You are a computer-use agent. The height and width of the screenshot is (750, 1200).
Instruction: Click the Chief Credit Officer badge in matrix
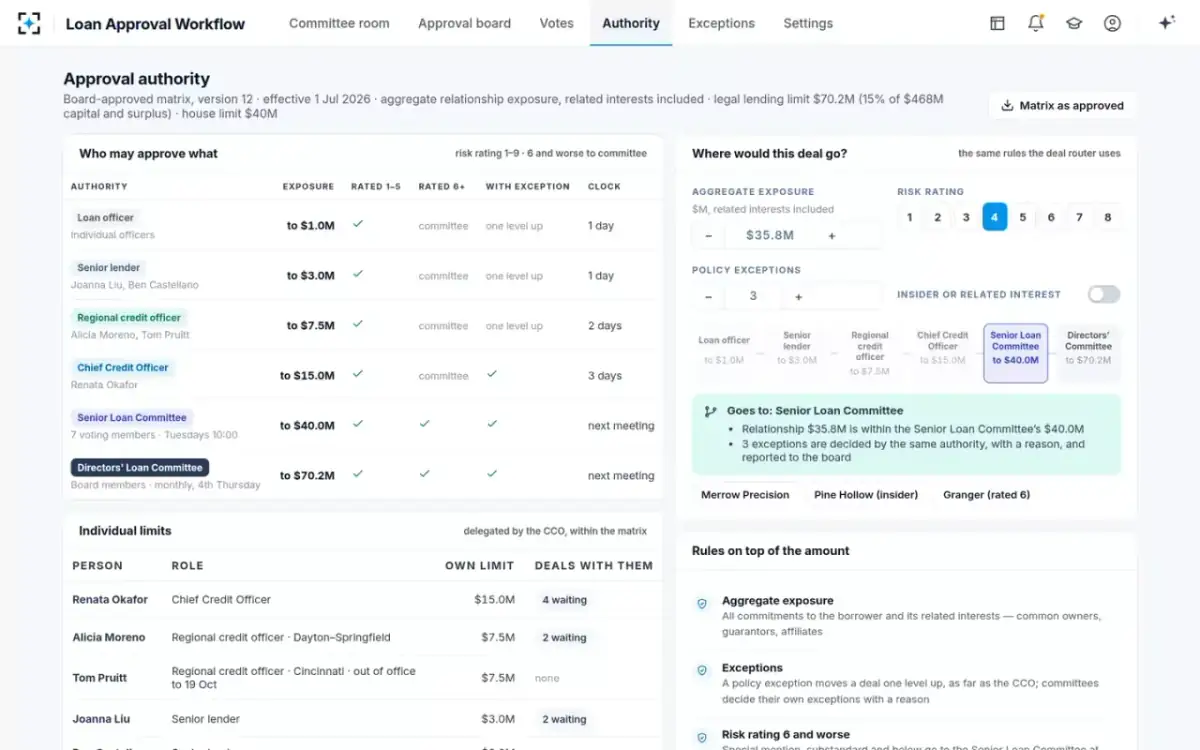click(x=123, y=368)
